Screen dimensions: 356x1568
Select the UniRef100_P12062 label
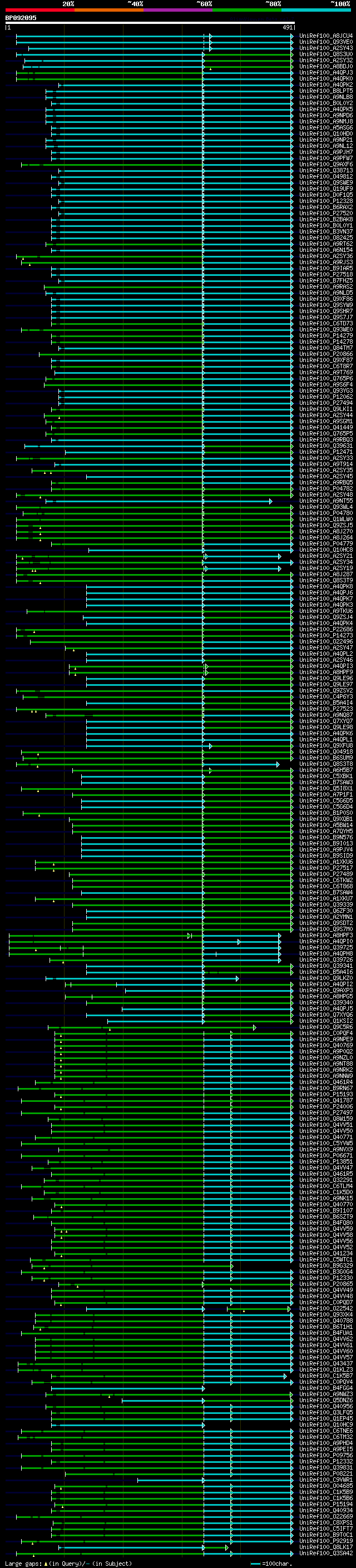(326, 397)
